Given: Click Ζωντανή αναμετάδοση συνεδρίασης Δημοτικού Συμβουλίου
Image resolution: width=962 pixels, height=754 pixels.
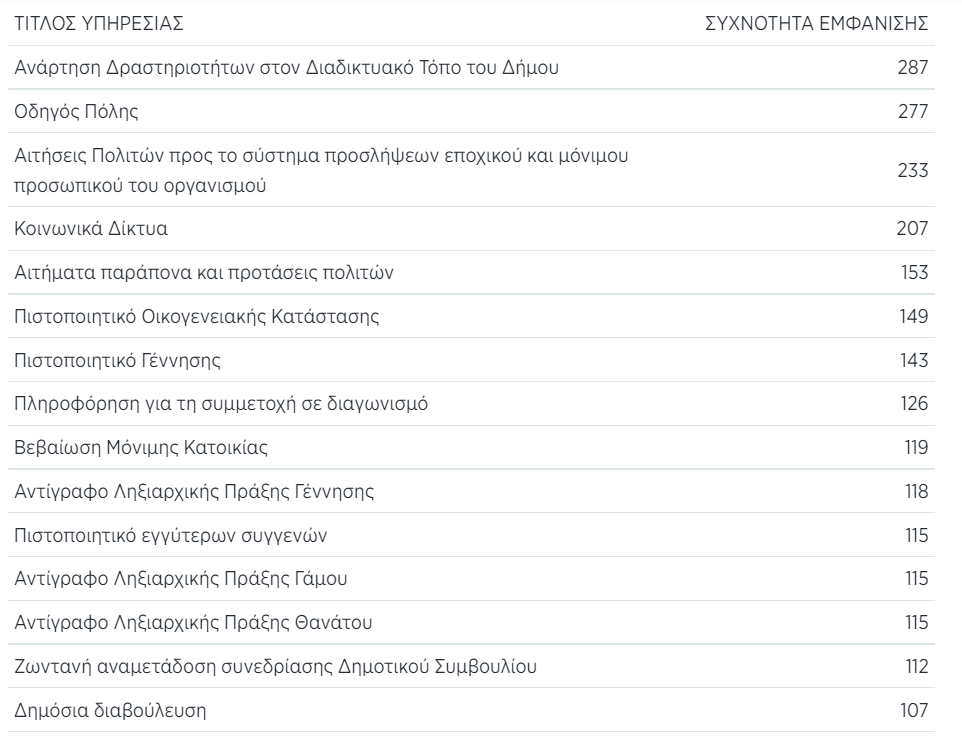Looking at the screenshot, I should tap(276, 667).
